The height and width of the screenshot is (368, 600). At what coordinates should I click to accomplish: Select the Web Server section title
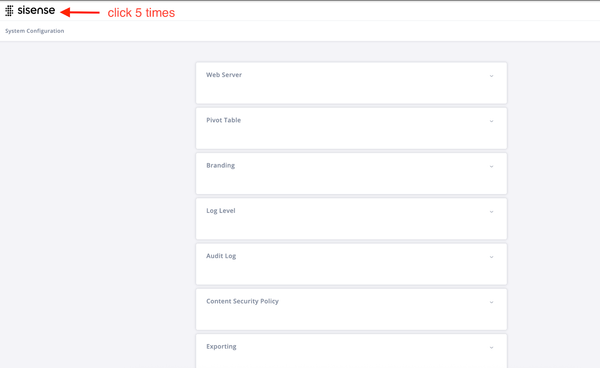tap(224, 75)
